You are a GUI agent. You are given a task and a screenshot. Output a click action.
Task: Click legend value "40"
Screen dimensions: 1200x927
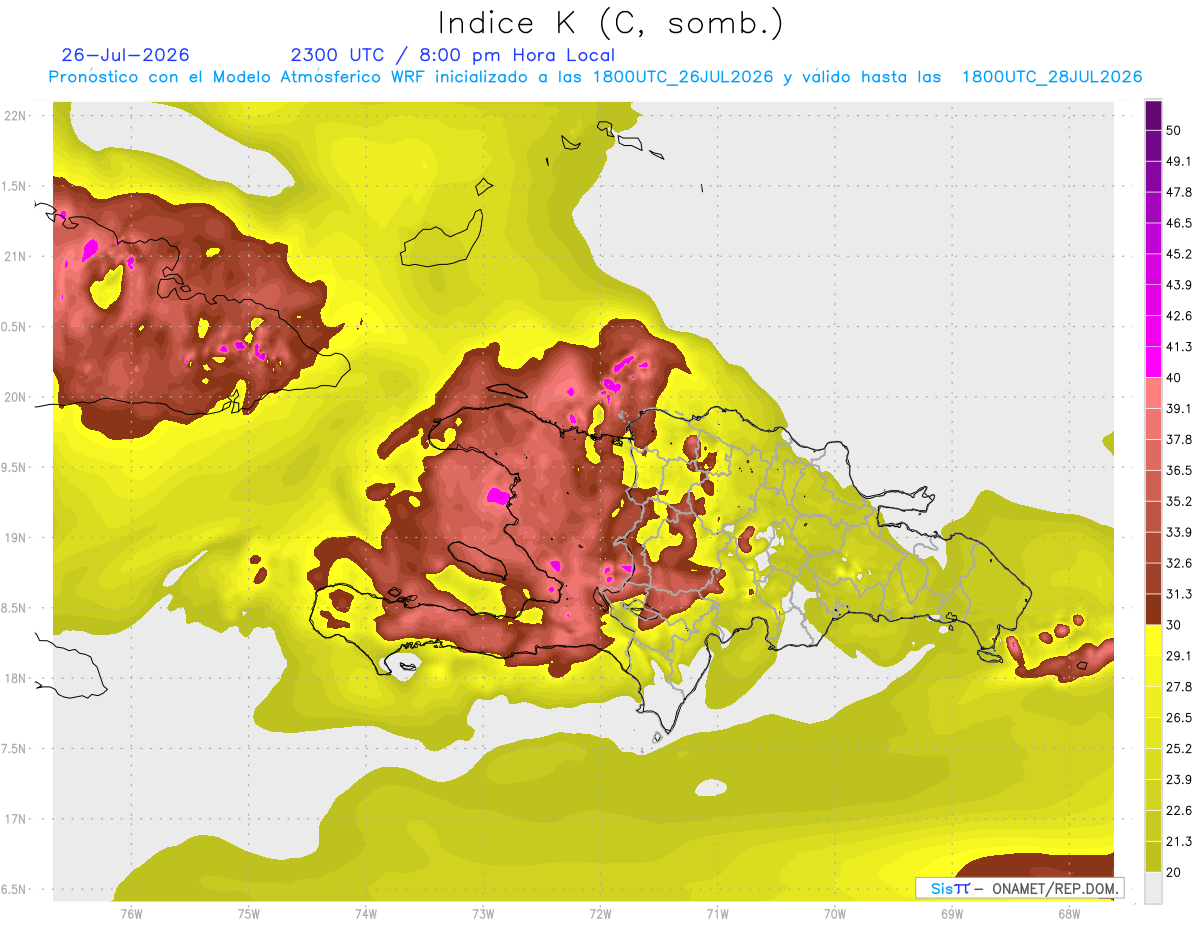pos(1174,378)
